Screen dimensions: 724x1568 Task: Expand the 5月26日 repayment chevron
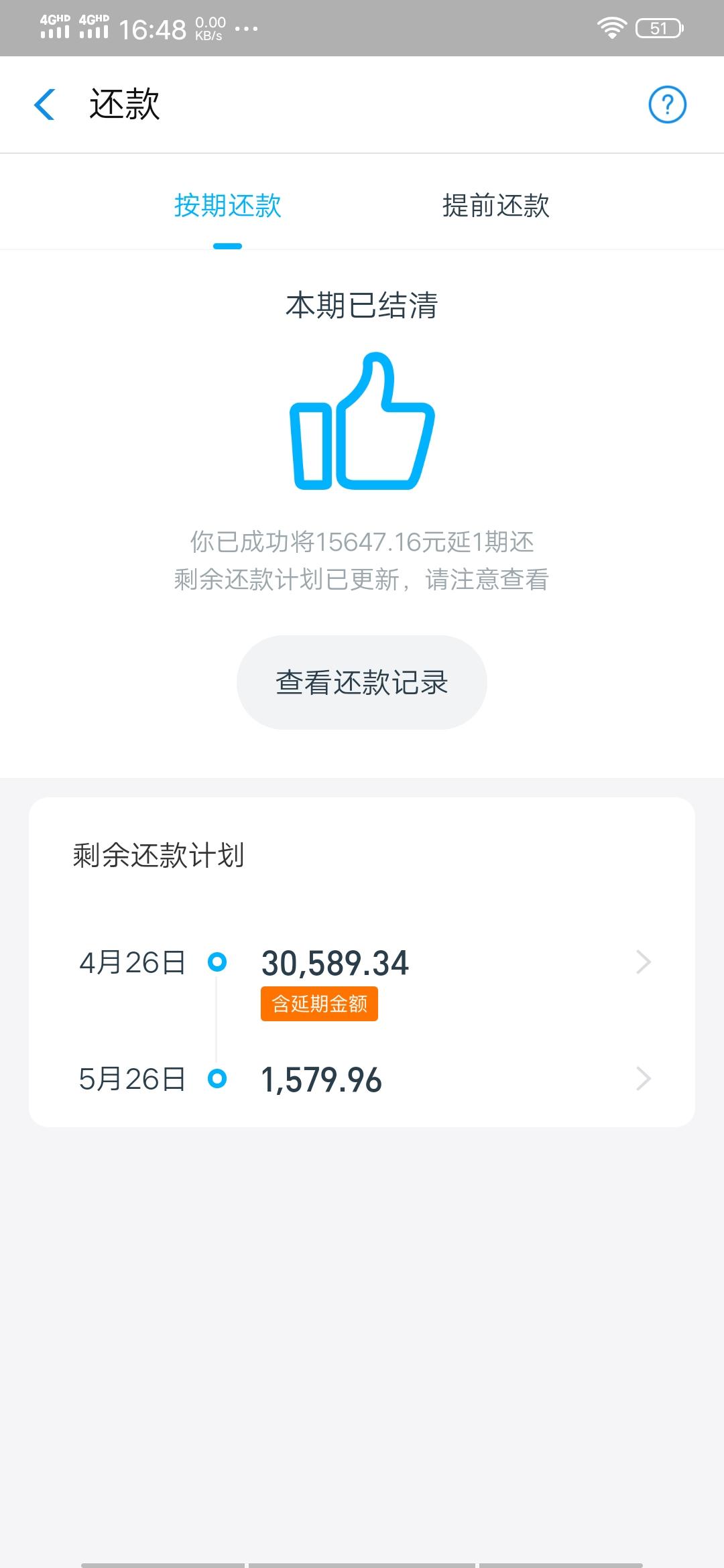[644, 1079]
